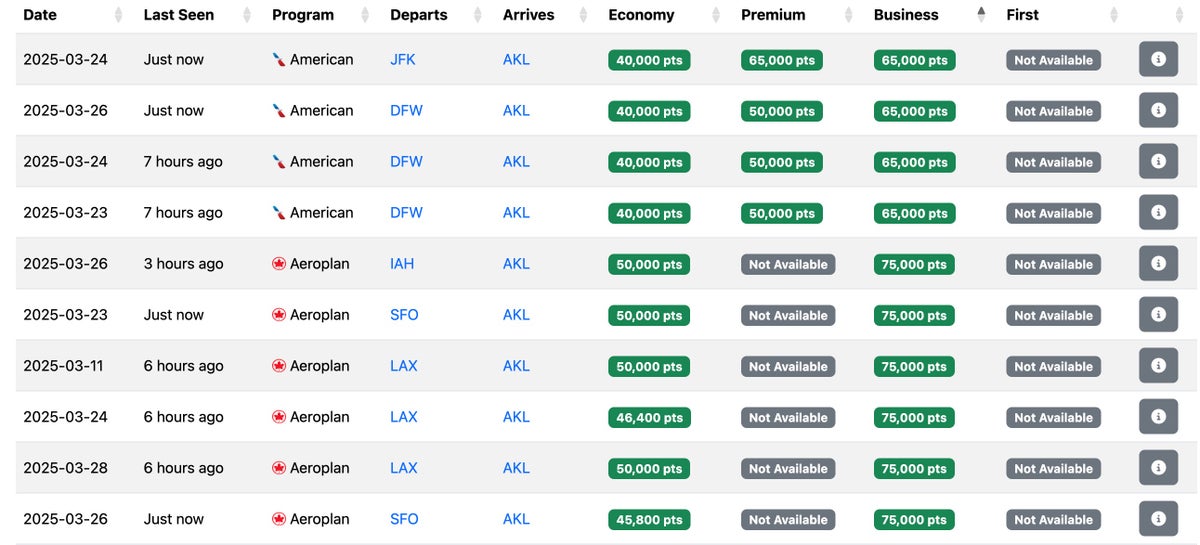1200x545 pixels.
Task: Select 46,400 pts Economy fare badge
Action: pos(649,417)
